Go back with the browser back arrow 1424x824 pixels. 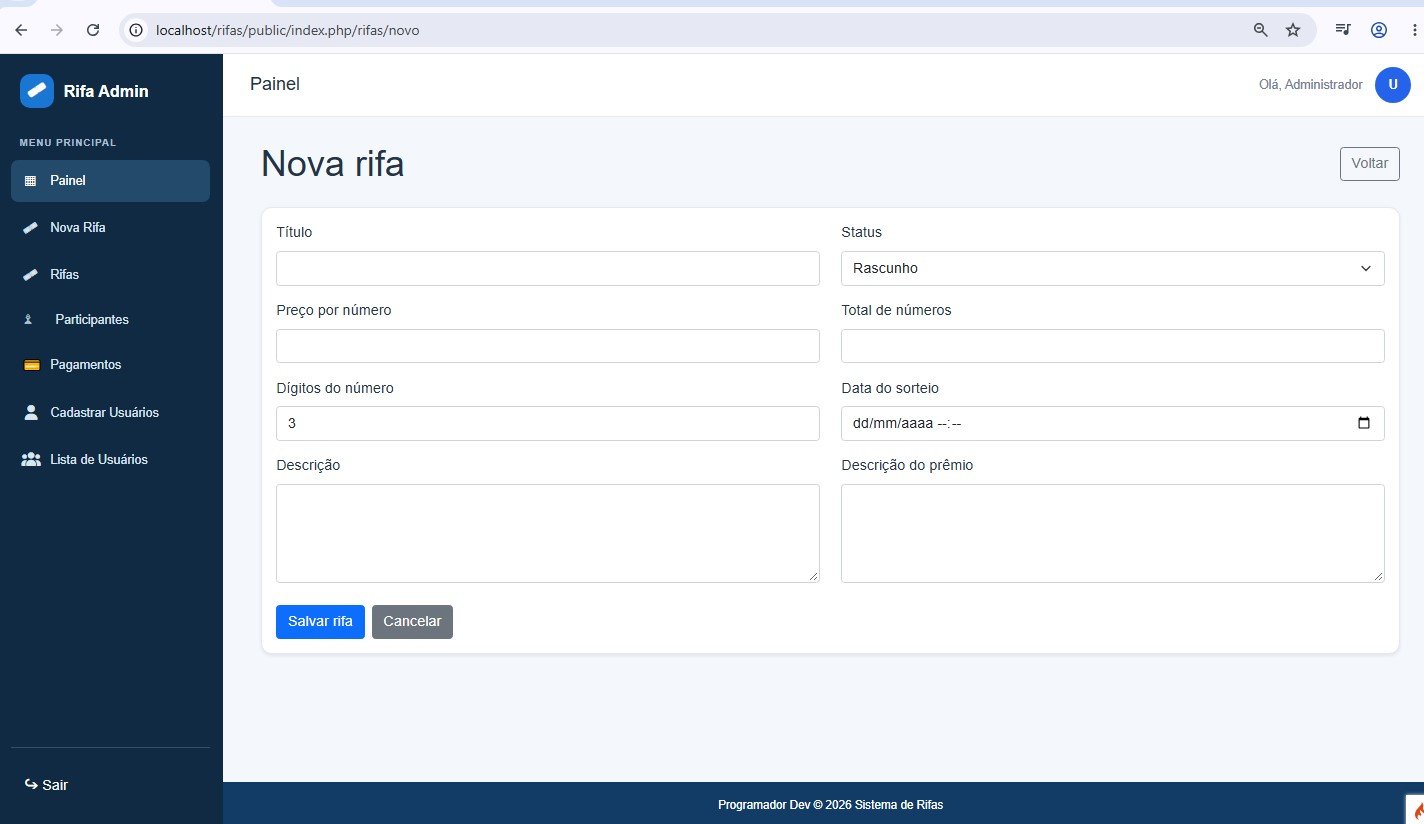(21, 30)
